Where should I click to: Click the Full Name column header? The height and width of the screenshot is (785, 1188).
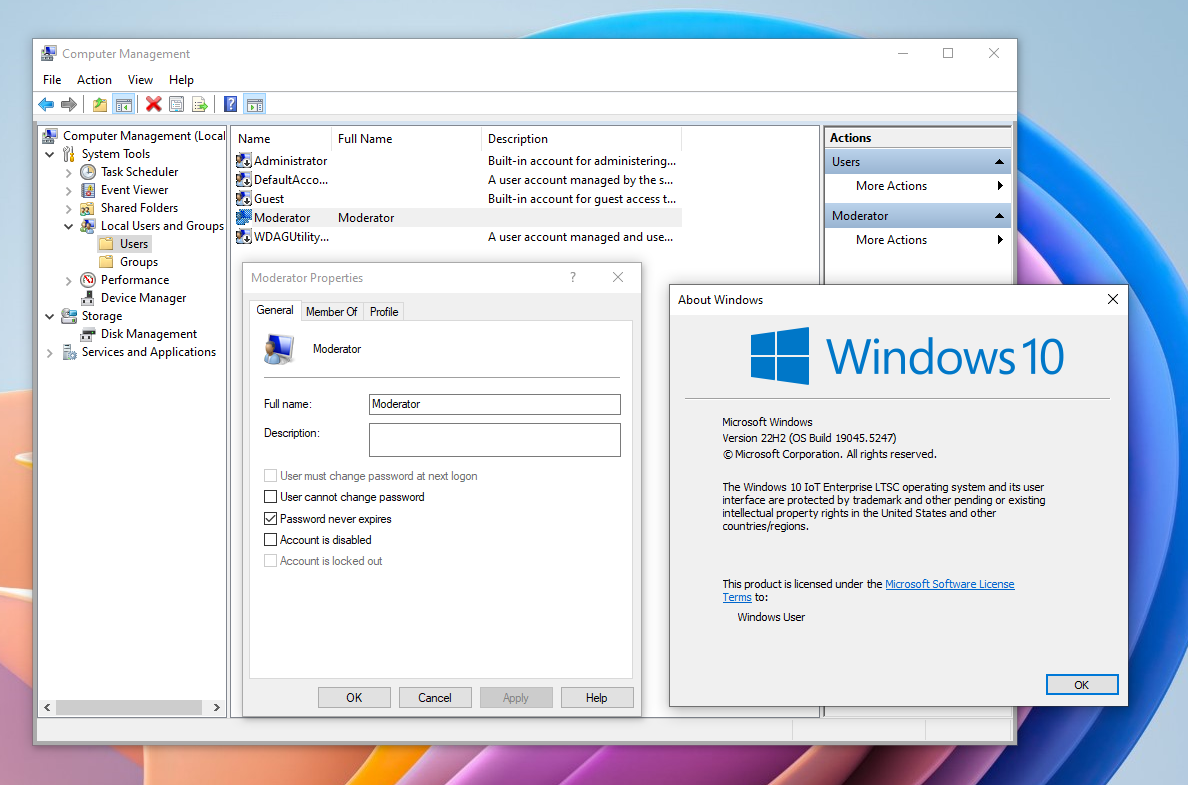pos(406,139)
